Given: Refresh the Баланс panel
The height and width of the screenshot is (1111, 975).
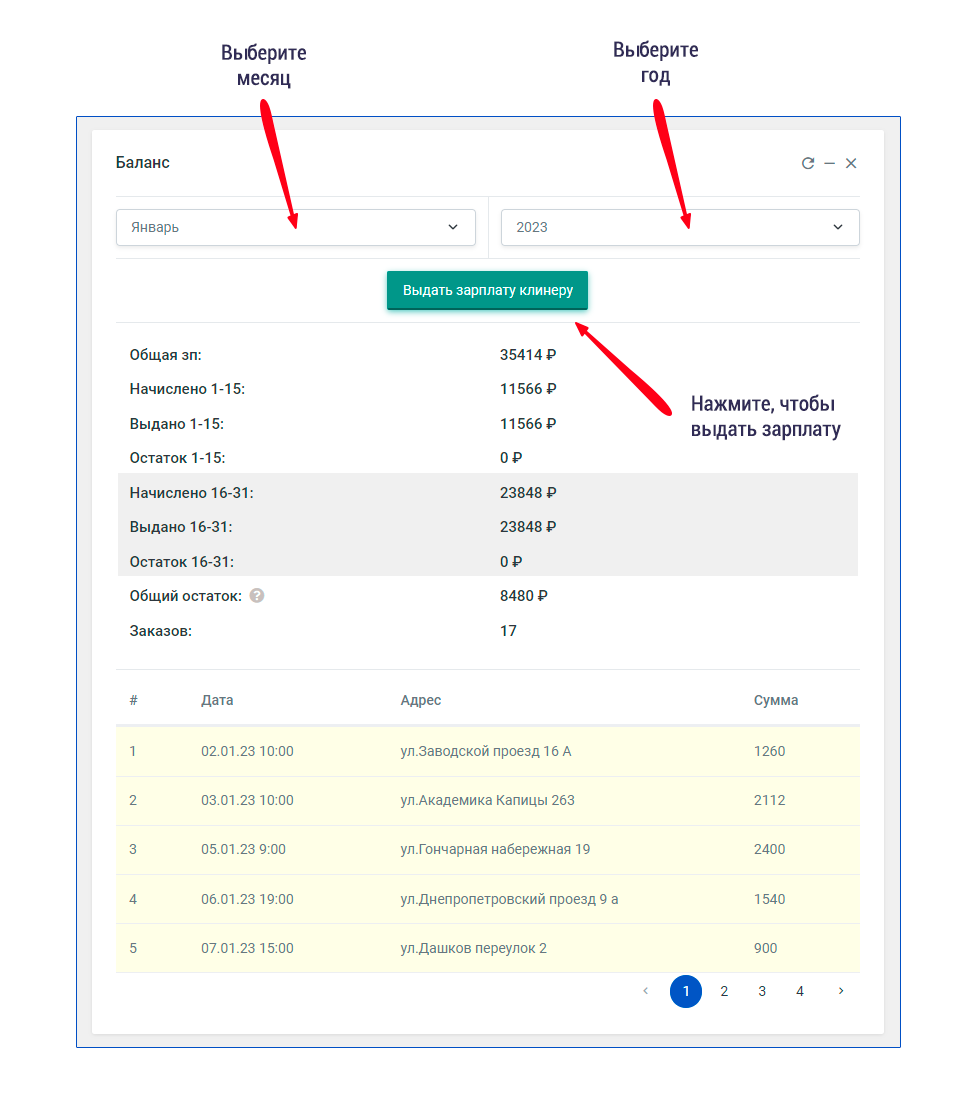Looking at the screenshot, I should [808, 164].
